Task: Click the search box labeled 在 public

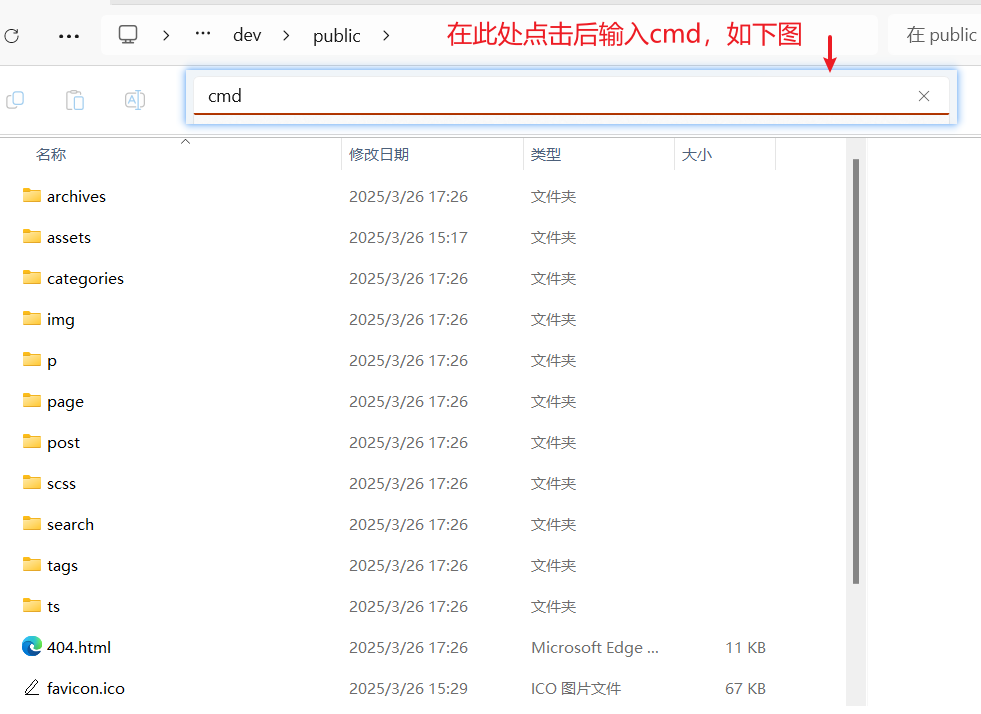Action: pos(935,35)
